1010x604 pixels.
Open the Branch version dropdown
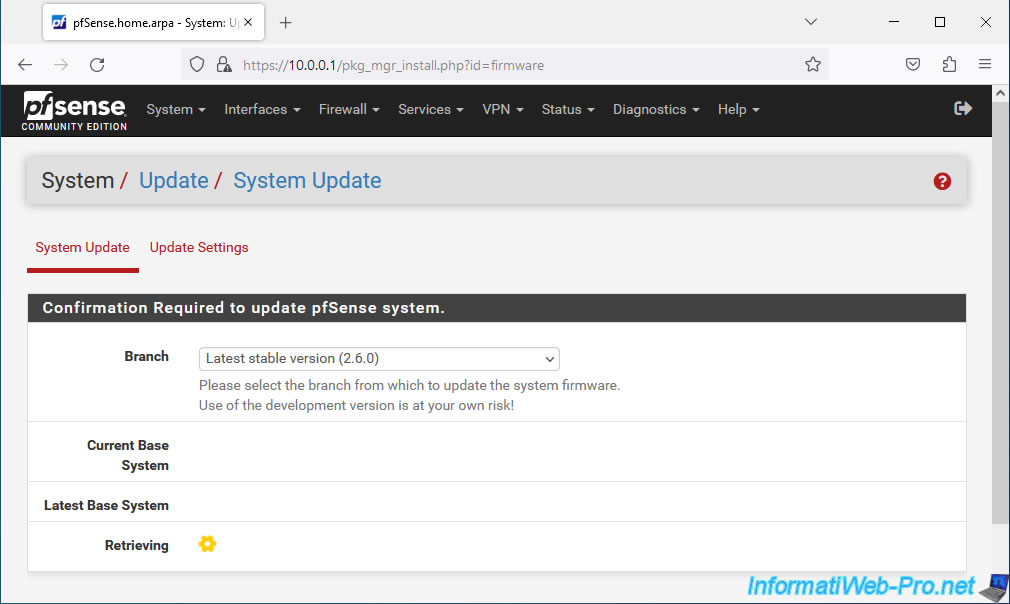pyautogui.click(x=379, y=359)
